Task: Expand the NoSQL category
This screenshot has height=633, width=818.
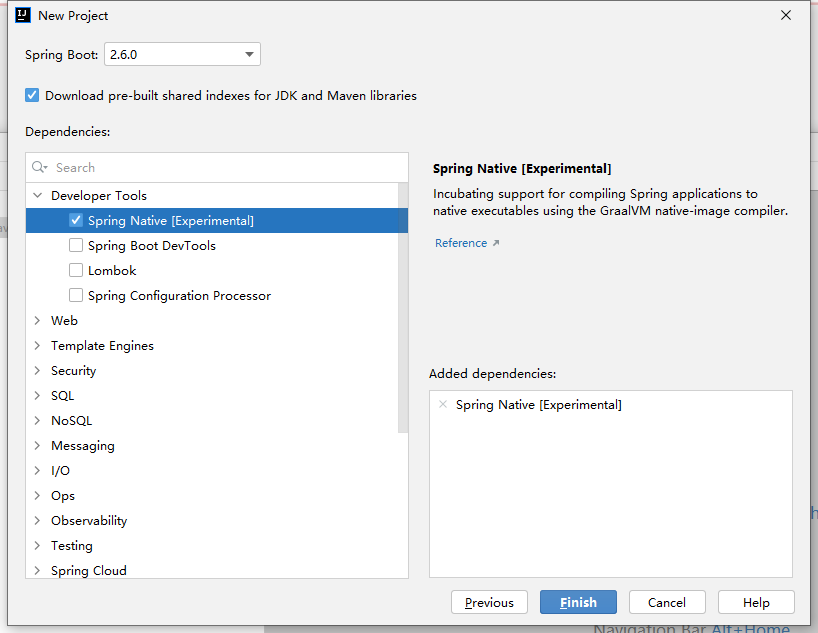Action: pyautogui.click(x=37, y=421)
